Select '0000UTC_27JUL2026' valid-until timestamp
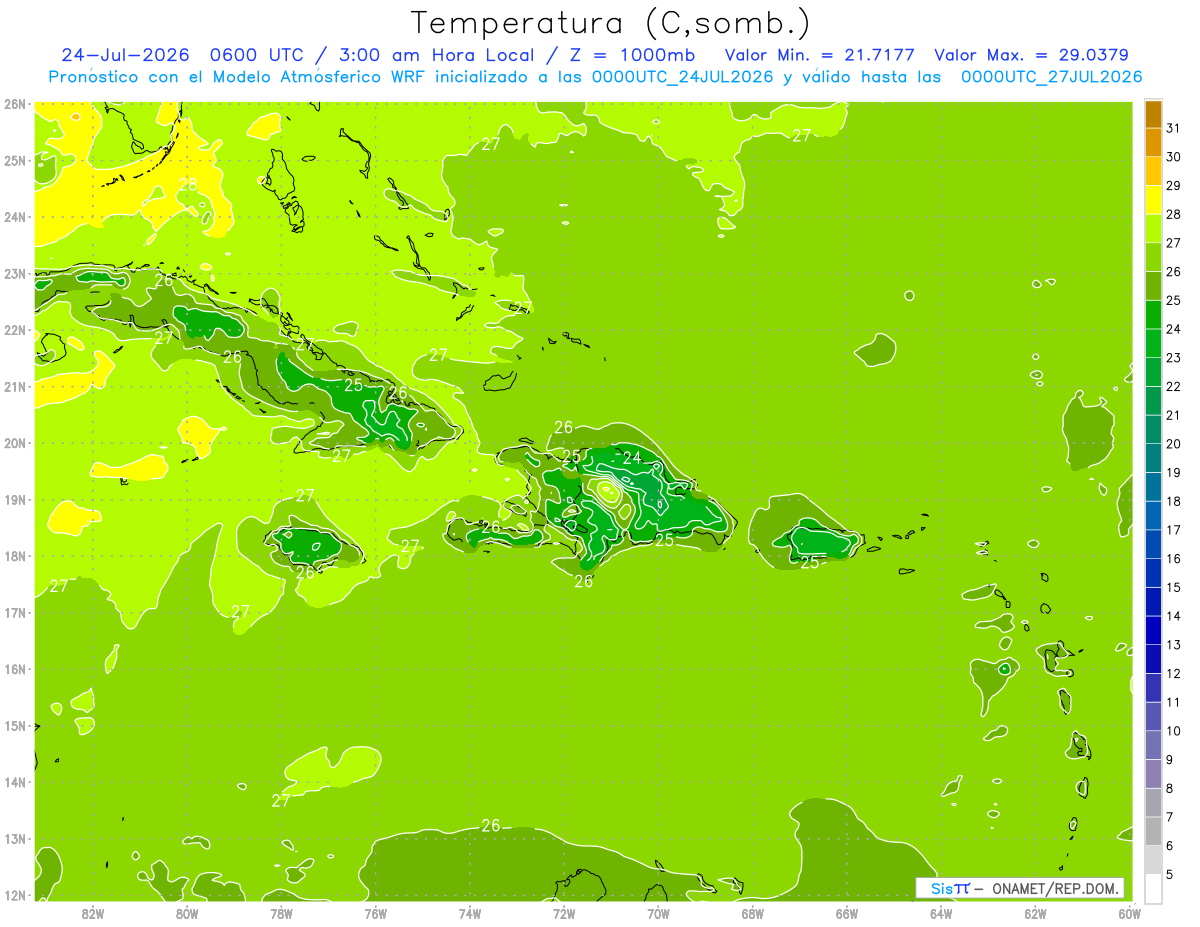The image size is (1200, 927). pyautogui.click(x=1052, y=77)
